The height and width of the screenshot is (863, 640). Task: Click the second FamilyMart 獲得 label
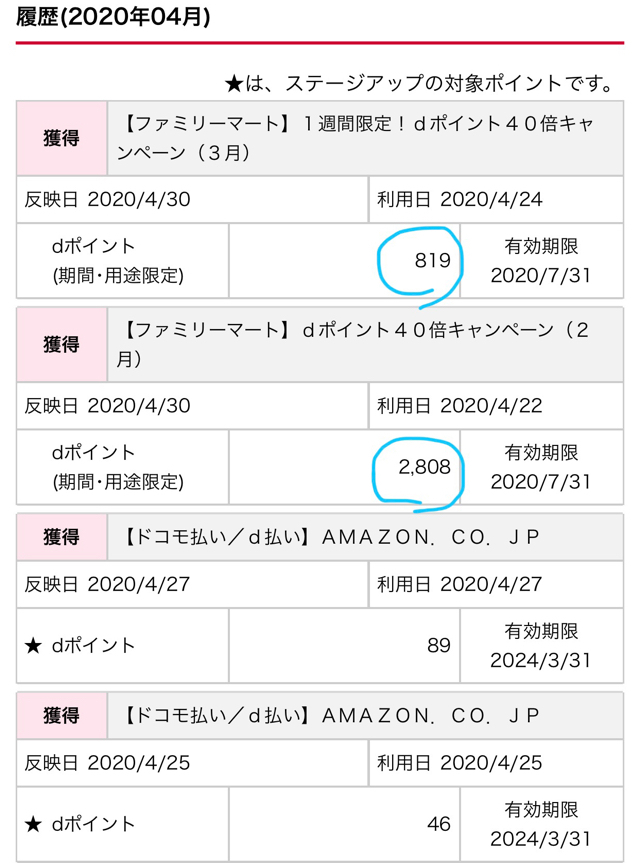[62, 345]
